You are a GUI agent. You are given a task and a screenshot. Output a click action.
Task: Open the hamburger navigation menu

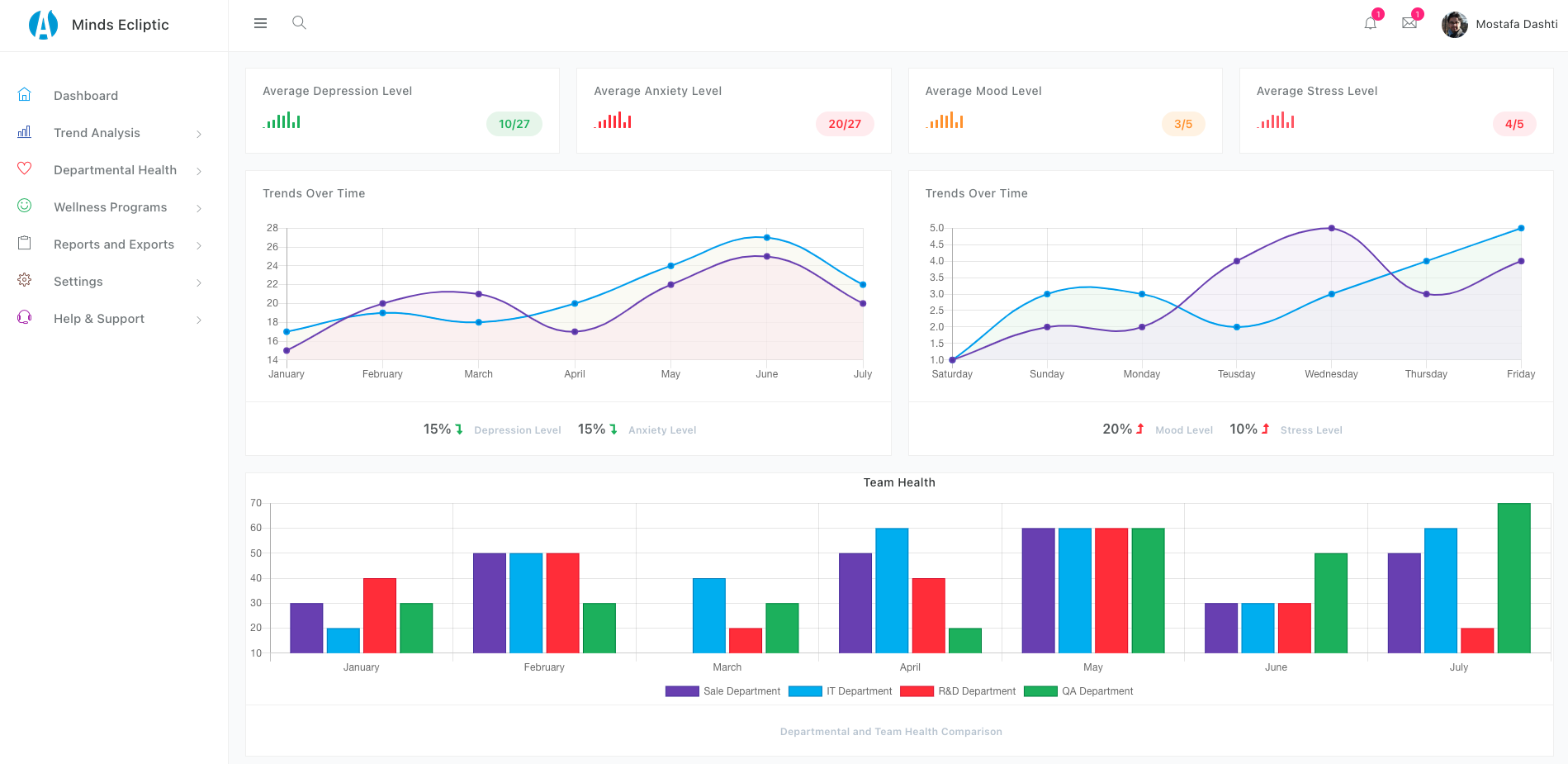pyautogui.click(x=260, y=23)
